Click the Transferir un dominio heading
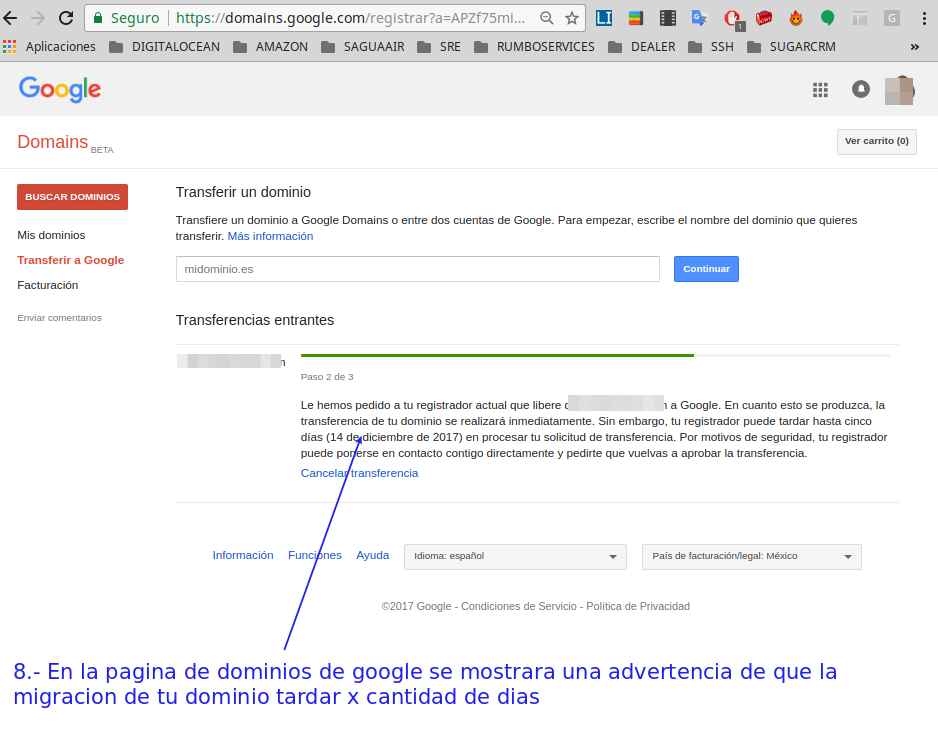The height and width of the screenshot is (731, 938). click(243, 192)
